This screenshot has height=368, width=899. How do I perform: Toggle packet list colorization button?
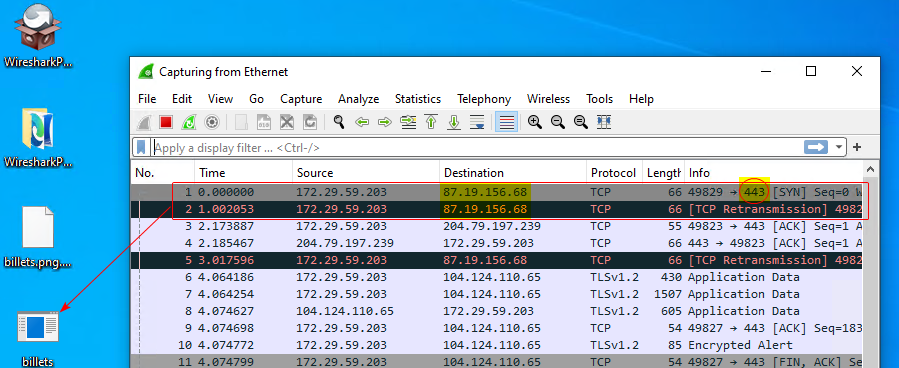(x=506, y=122)
